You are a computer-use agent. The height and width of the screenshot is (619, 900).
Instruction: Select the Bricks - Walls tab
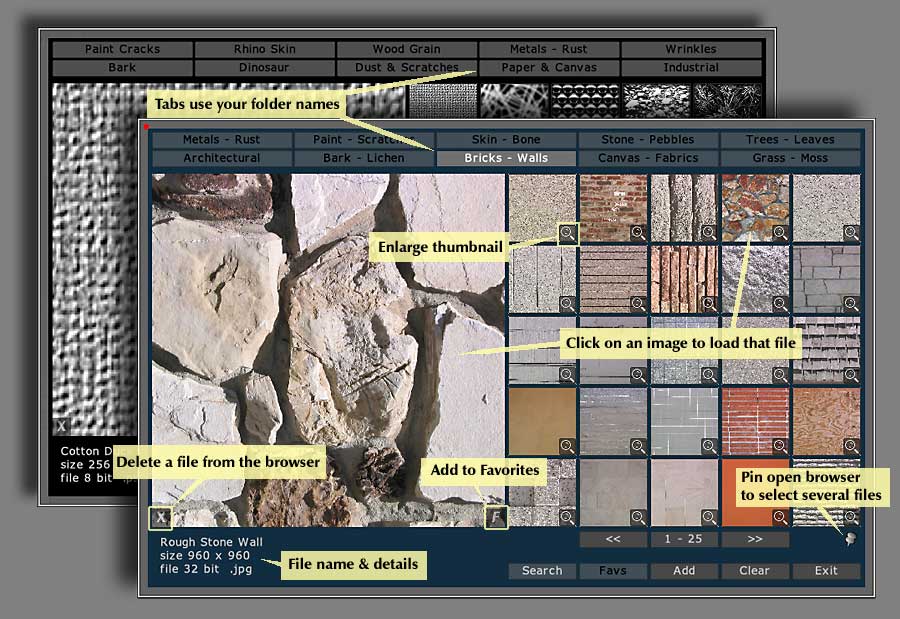[x=506, y=158]
